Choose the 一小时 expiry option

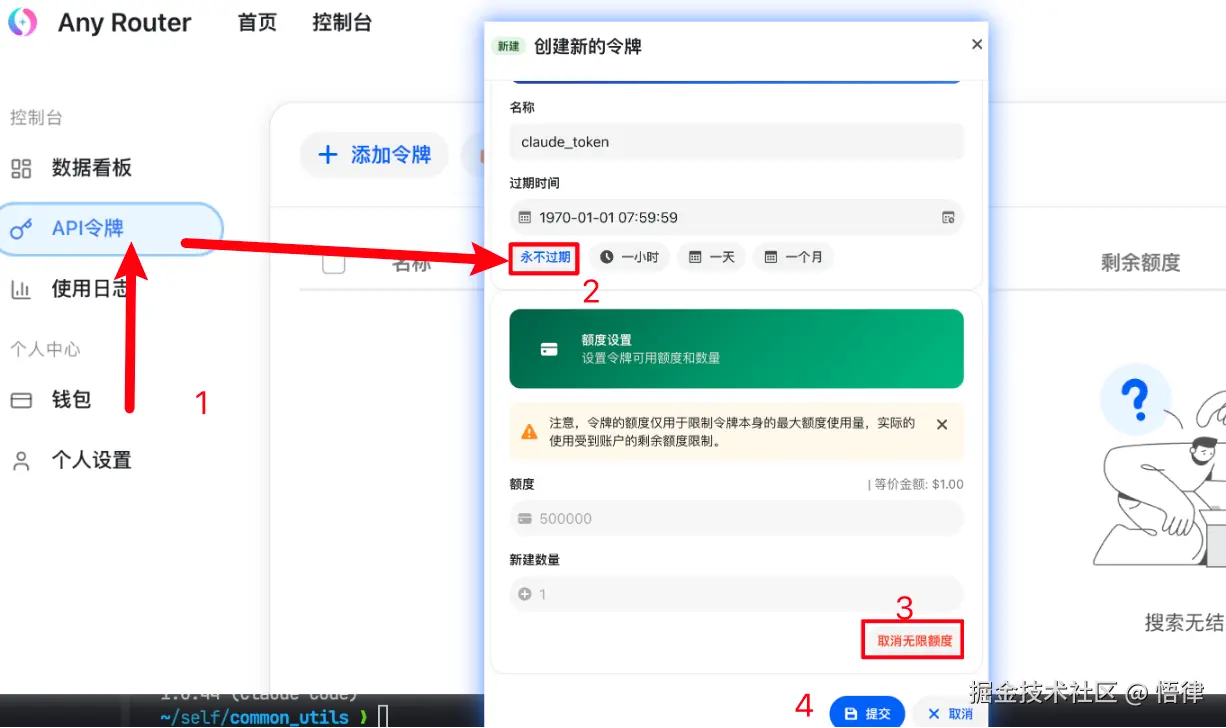[629, 257]
